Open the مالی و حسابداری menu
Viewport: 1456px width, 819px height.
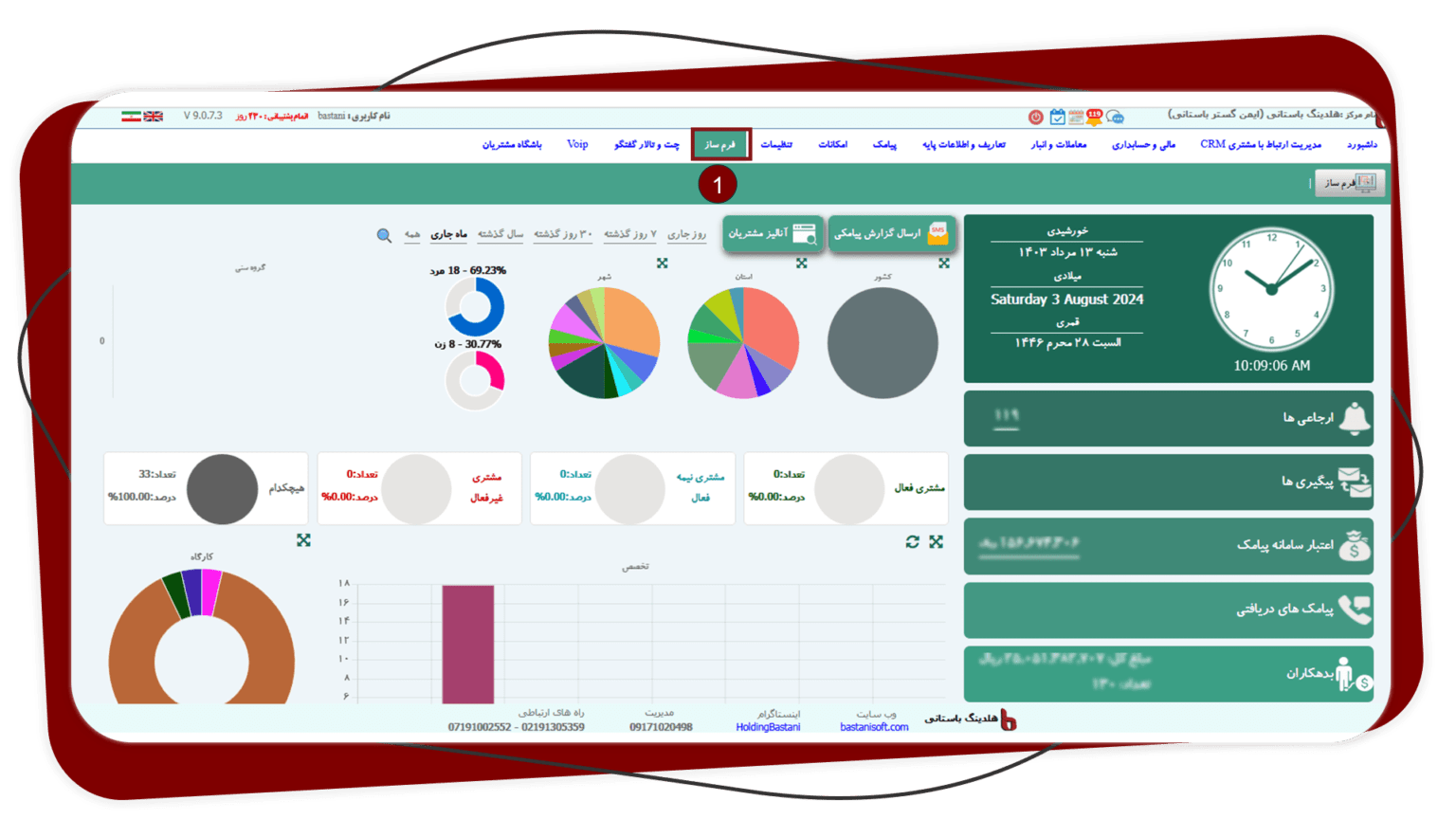tap(1143, 144)
